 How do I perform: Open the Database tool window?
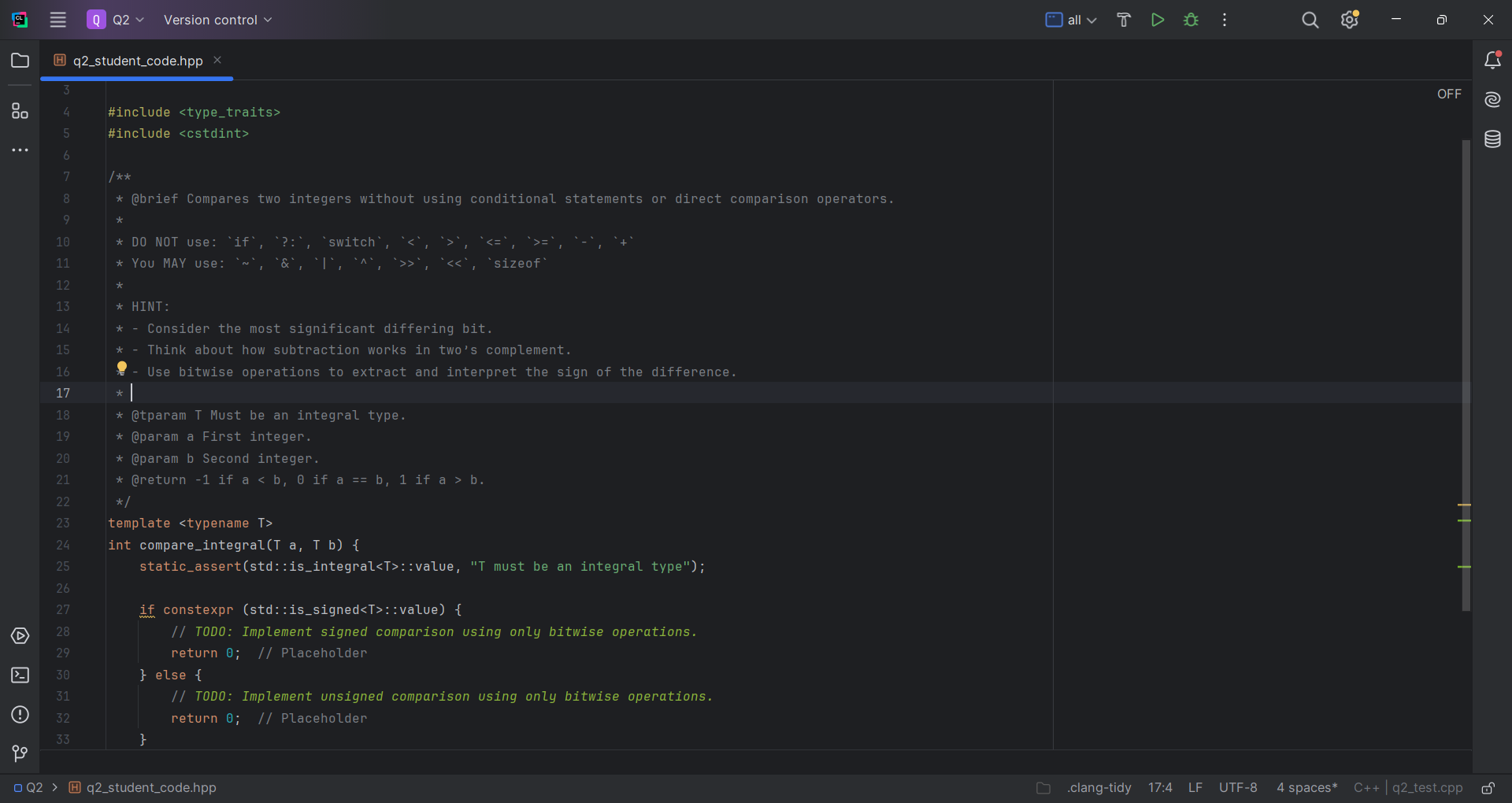tap(1493, 139)
